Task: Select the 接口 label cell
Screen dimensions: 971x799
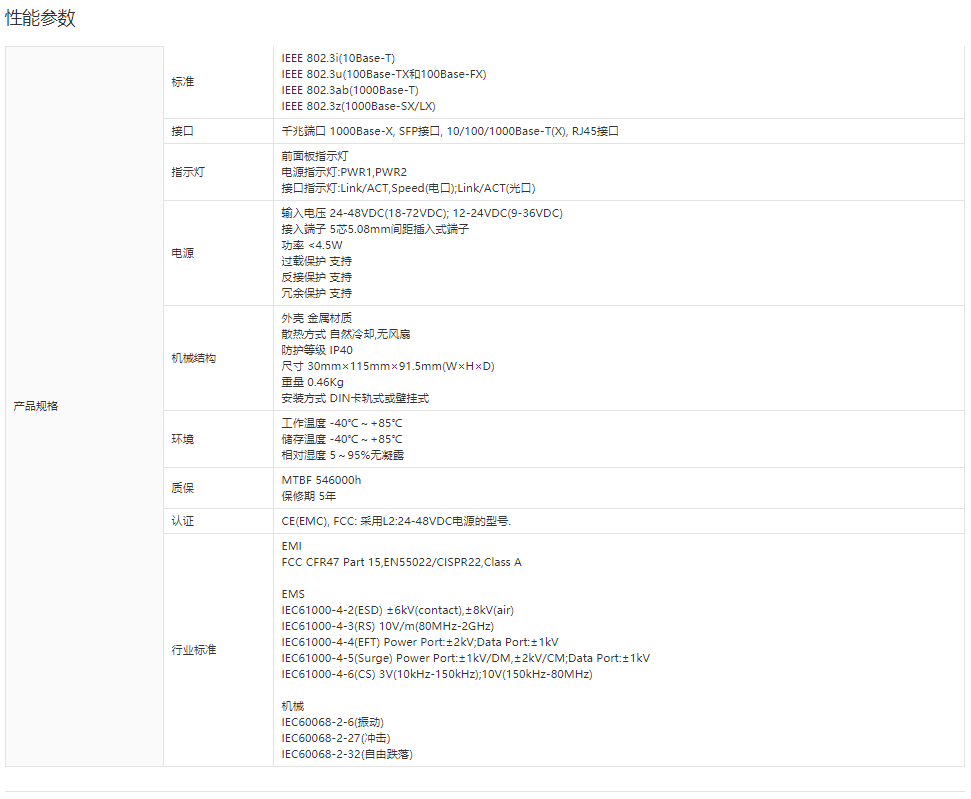Action: click(183, 131)
